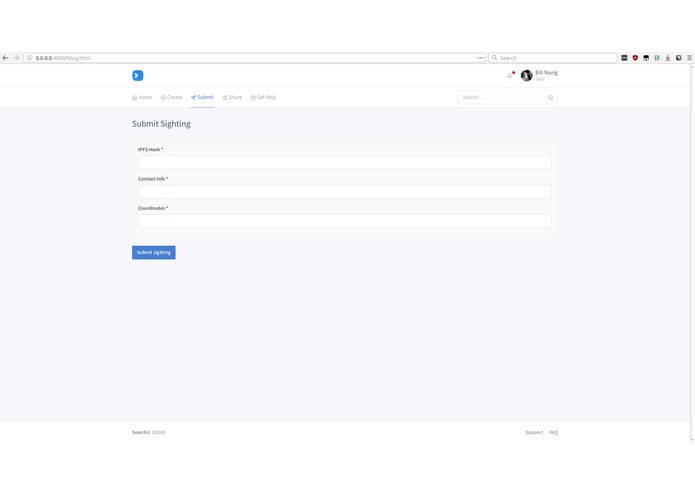Image resolution: width=695 pixels, height=494 pixels.
Task: Select the Submit tab
Action: 202,97
